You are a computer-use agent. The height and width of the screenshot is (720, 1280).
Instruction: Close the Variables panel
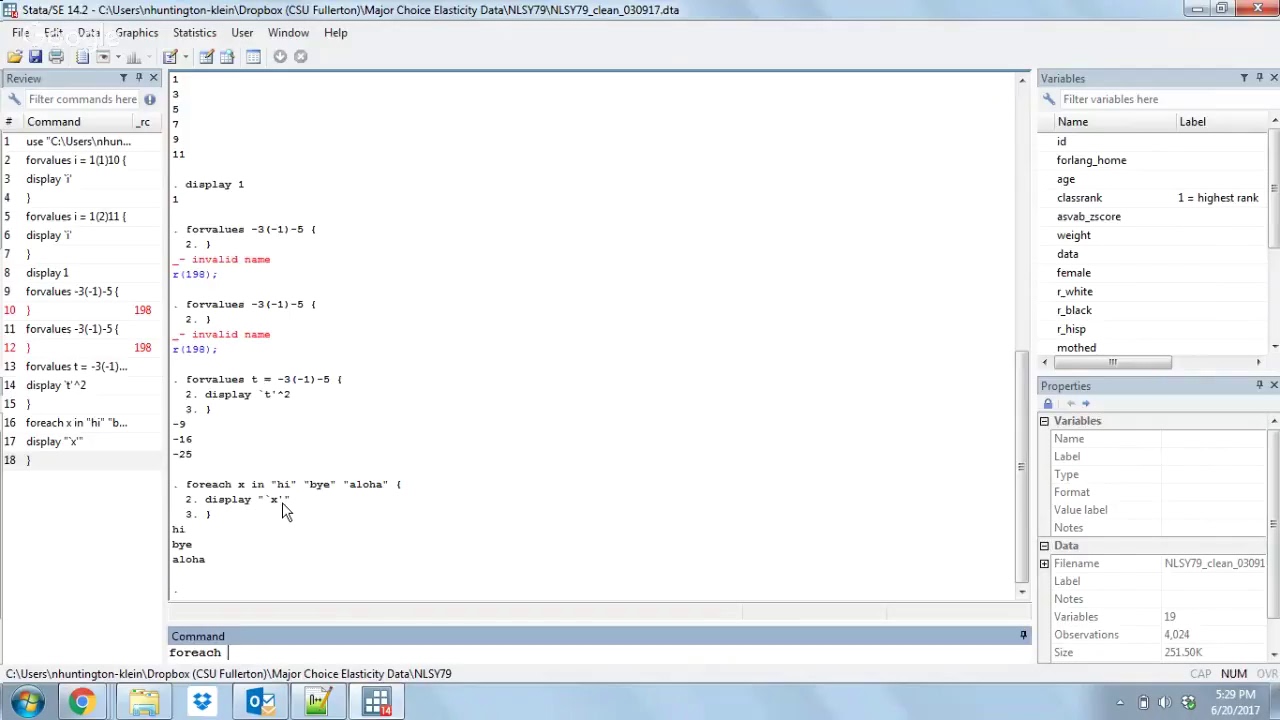point(1273,78)
